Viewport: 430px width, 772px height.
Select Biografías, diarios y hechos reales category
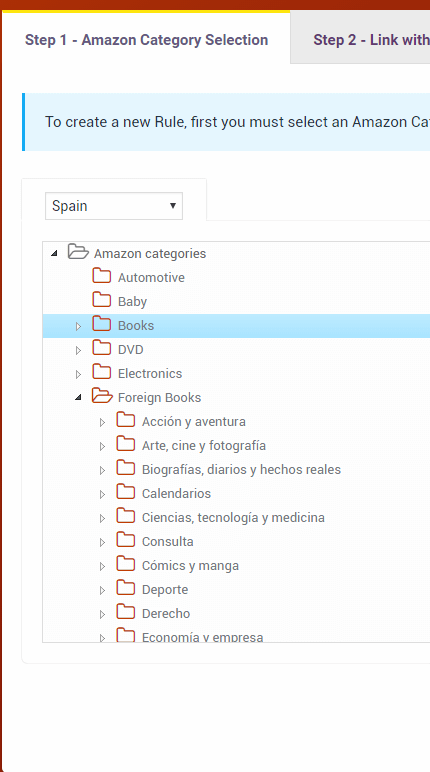click(x=241, y=470)
